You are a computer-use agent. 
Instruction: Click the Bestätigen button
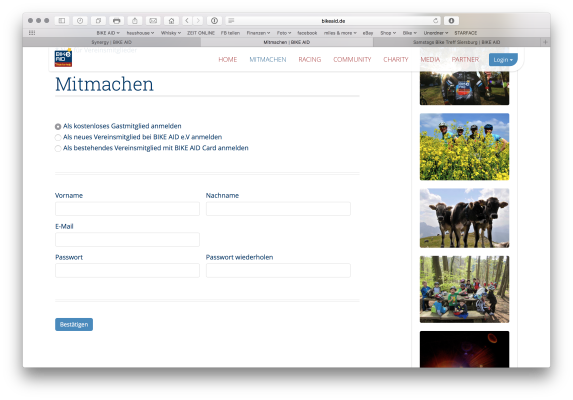pos(74,324)
